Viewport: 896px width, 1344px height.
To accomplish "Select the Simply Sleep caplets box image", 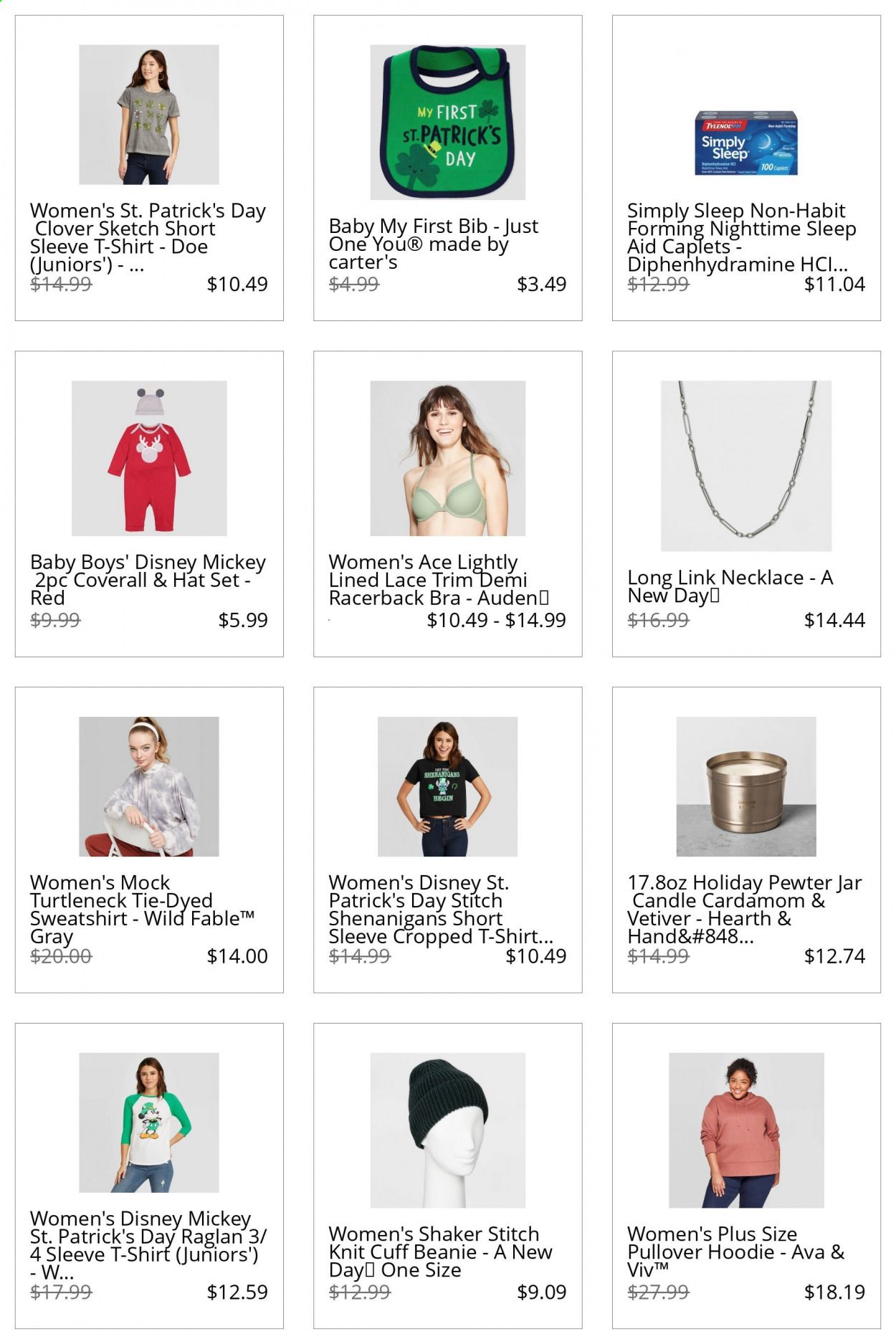I will (x=746, y=143).
